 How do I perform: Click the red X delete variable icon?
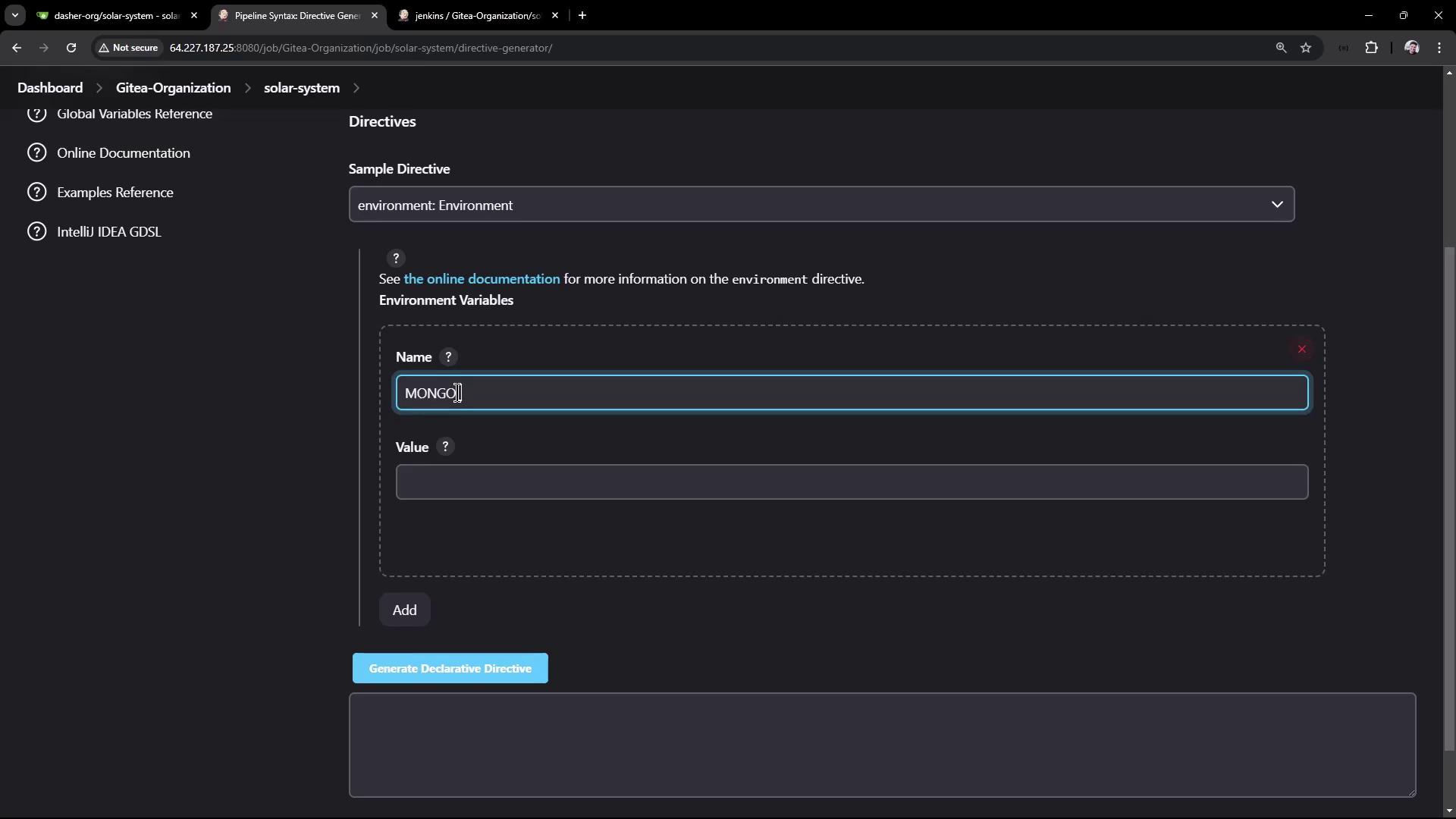point(1301,350)
